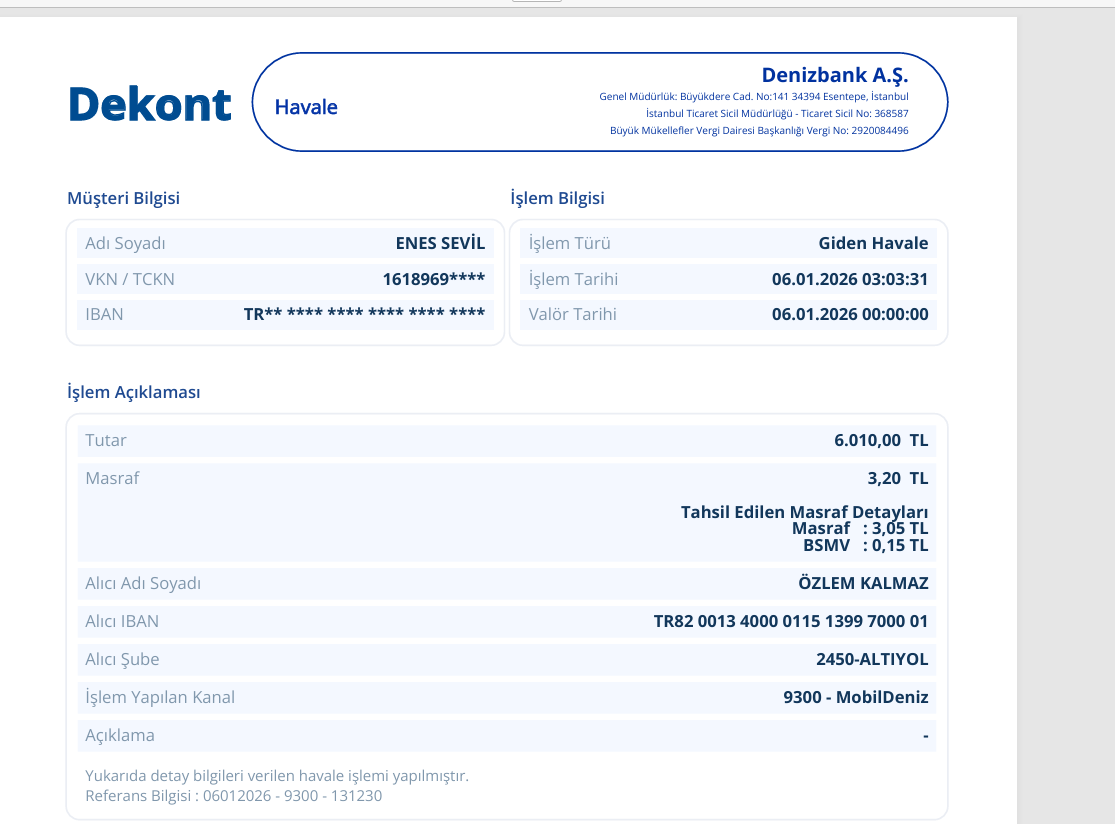
Task: Select the Havale label in header
Action: pyautogui.click(x=306, y=107)
